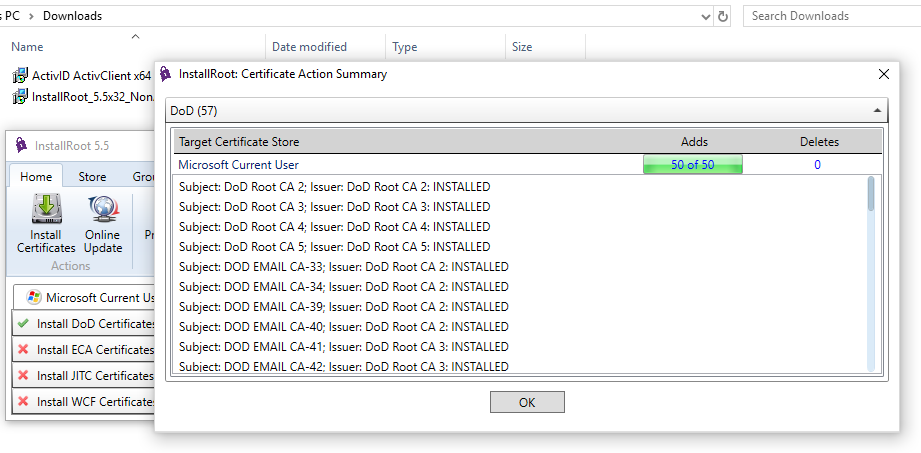Open the Home ribbon tab

click(36, 177)
